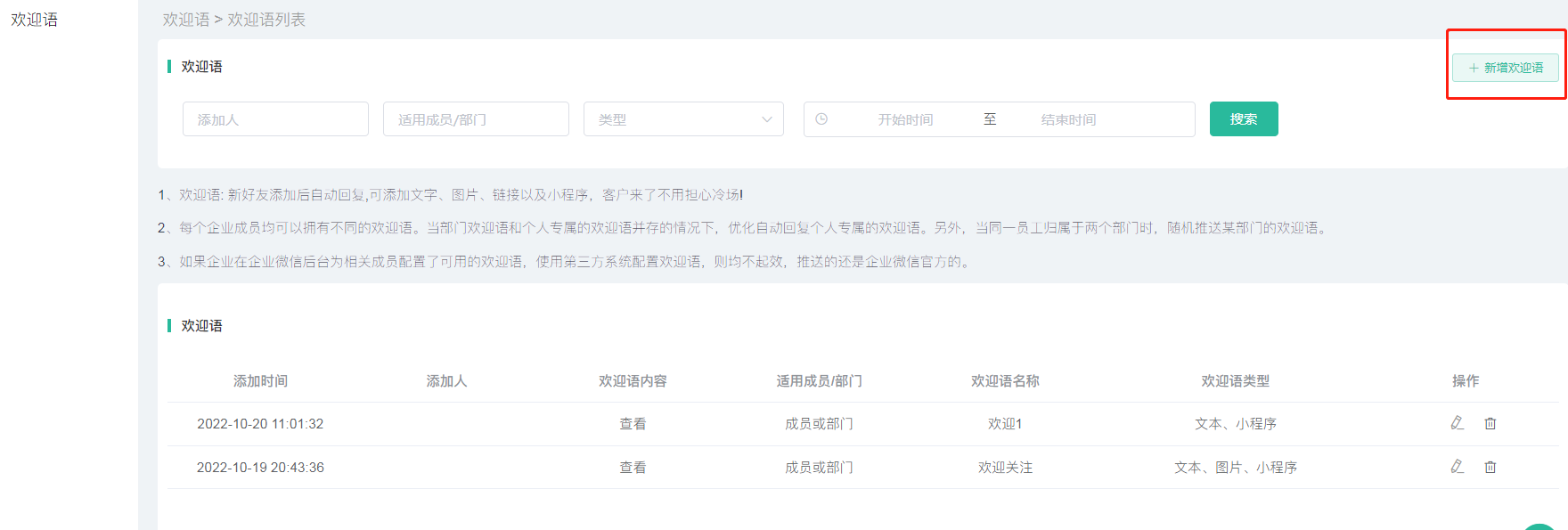
Task: Edit the 欢迎关注 welcome message row
Action: [1457, 467]
